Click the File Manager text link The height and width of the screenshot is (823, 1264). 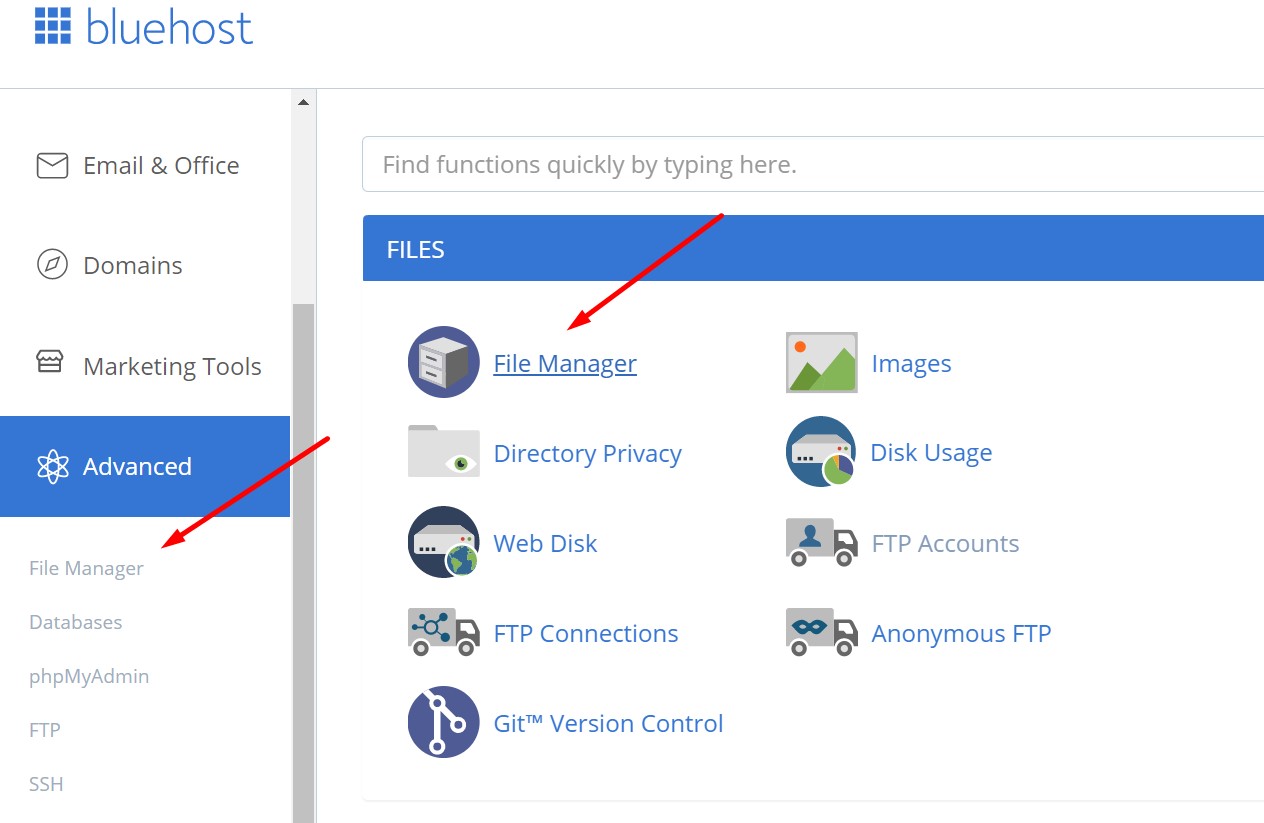point(565,364)
